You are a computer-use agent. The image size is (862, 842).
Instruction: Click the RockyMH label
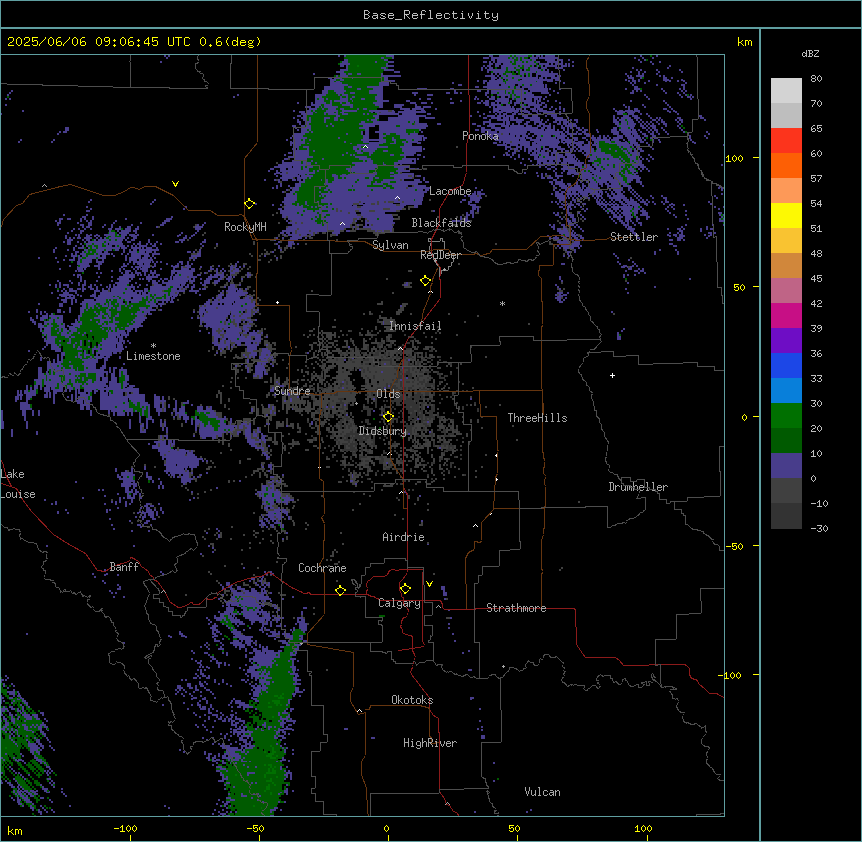[245, 227]
